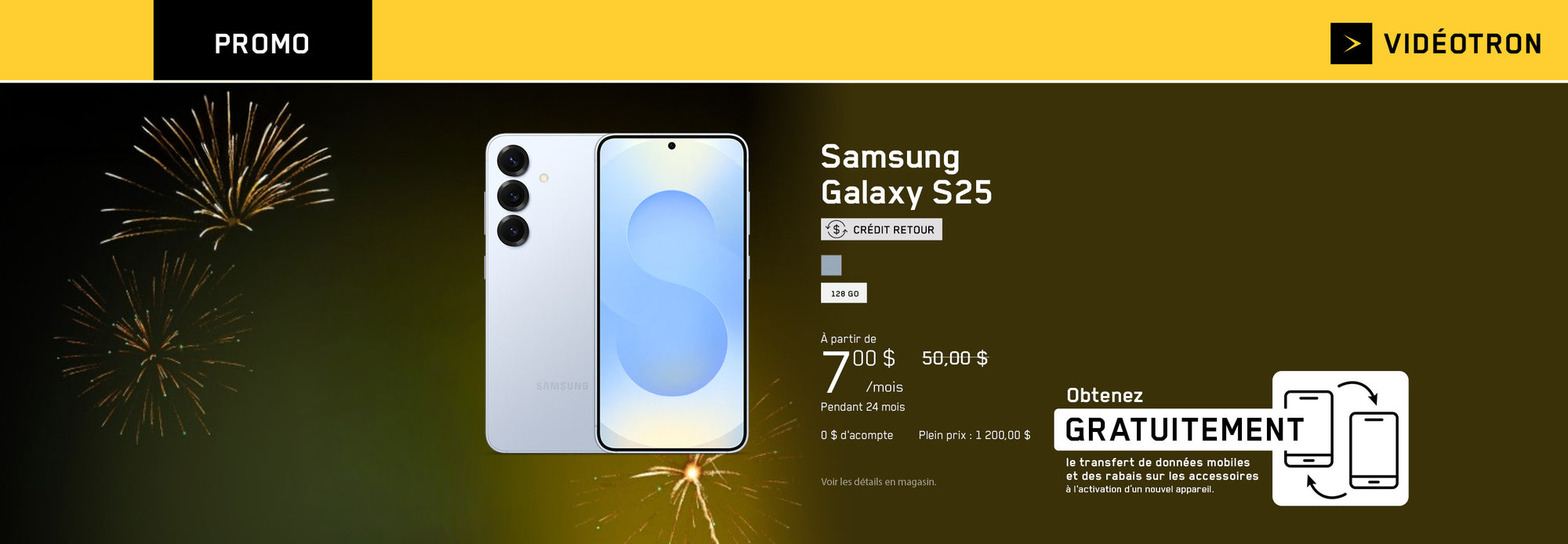Choose the light blue color swatch
This screenshot has width=1568, height=544.
pos(831,265)
